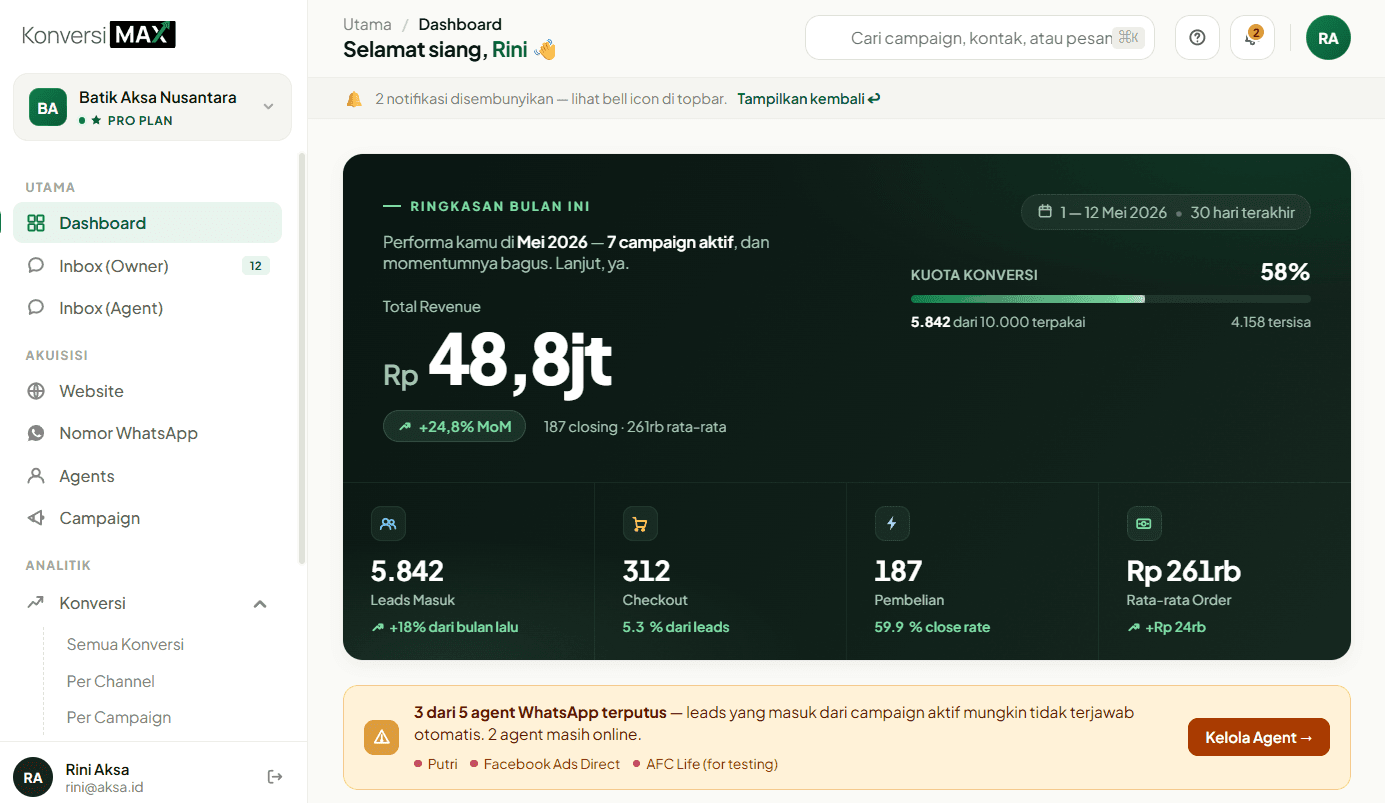The width and height of the screenshot is (1385, 803).
Task: Click the Kuota Konversi progress bar
Action: click(x=1110, y=299)
